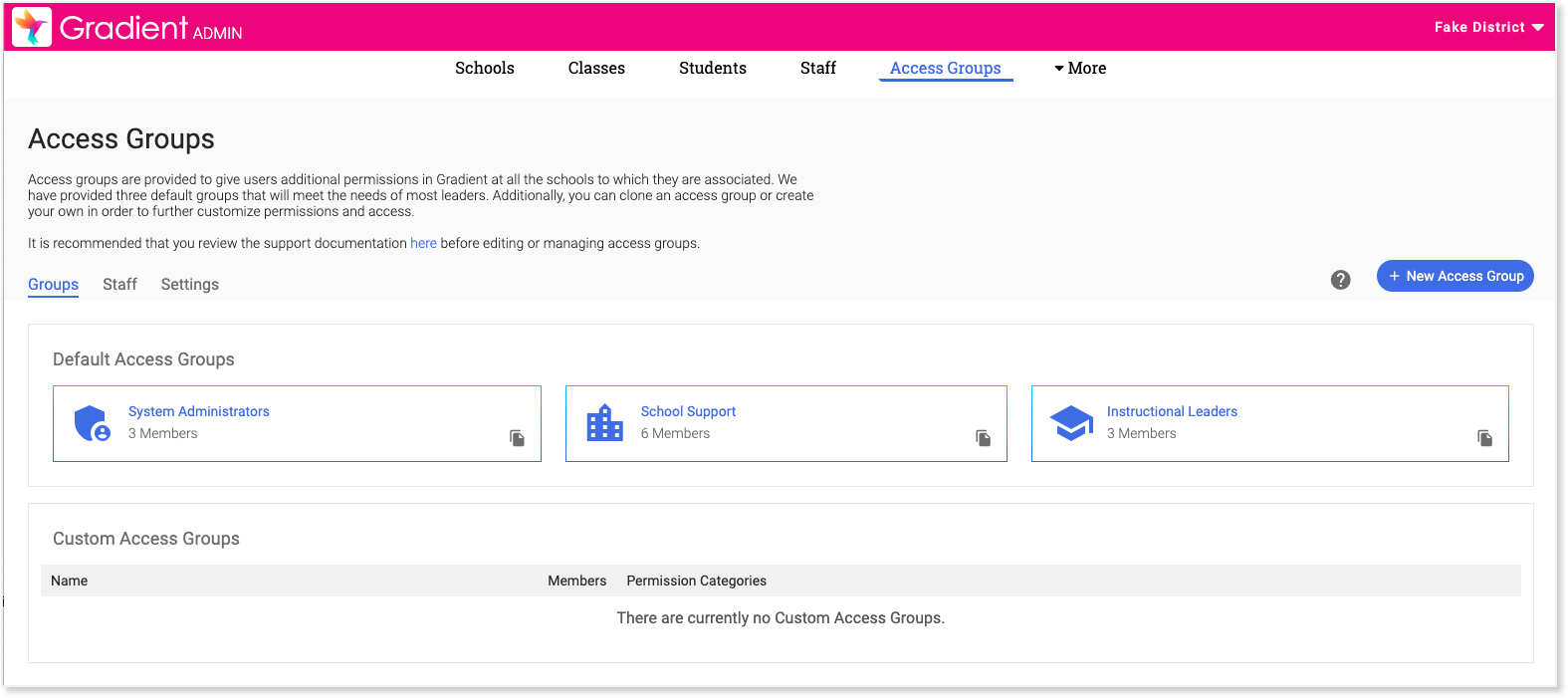Clone the School Support access group
The image size is (1568, 698).
pyautogui.click(x=983, y=438)
